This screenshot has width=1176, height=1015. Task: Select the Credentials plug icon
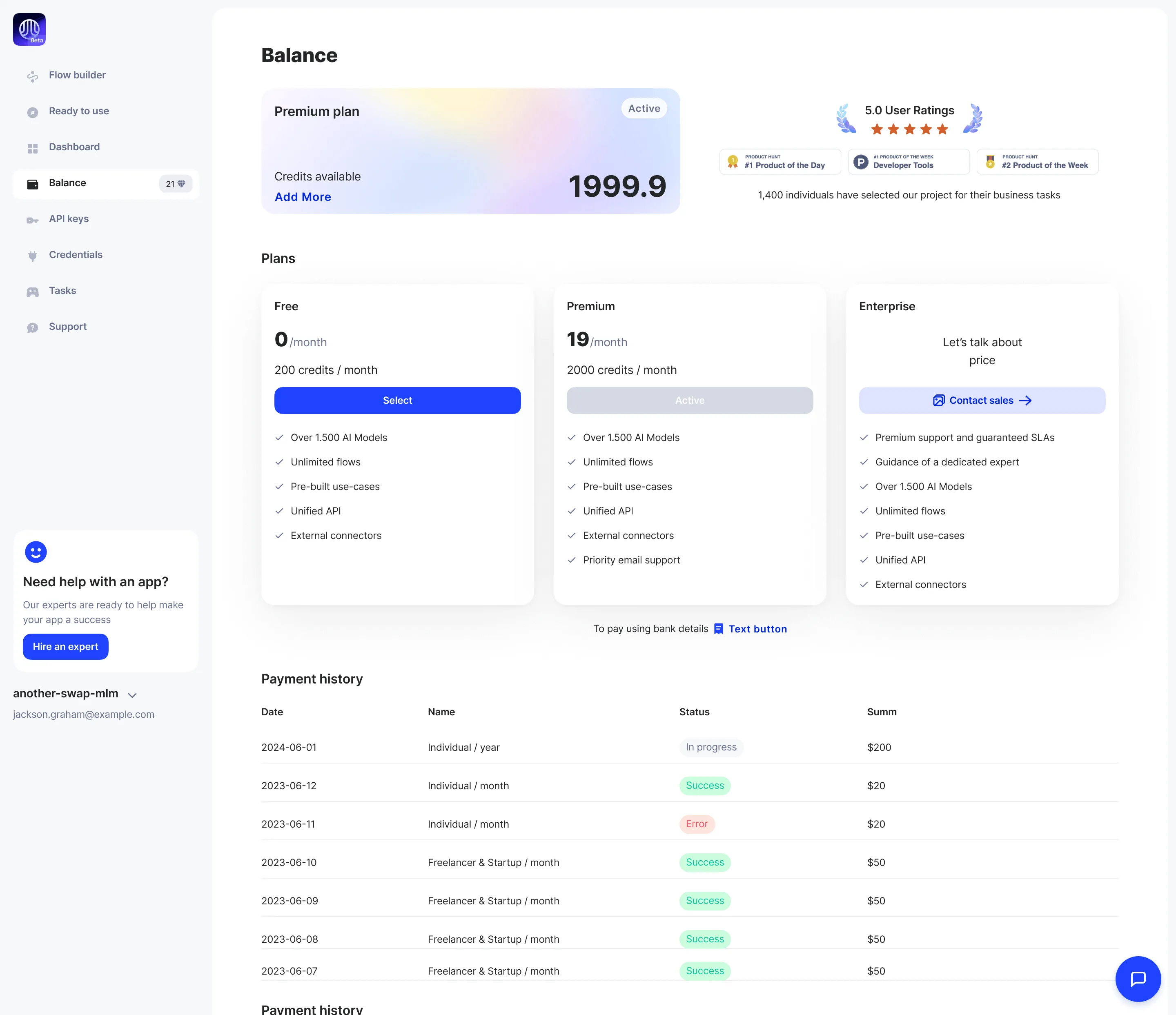pos(32,255)
